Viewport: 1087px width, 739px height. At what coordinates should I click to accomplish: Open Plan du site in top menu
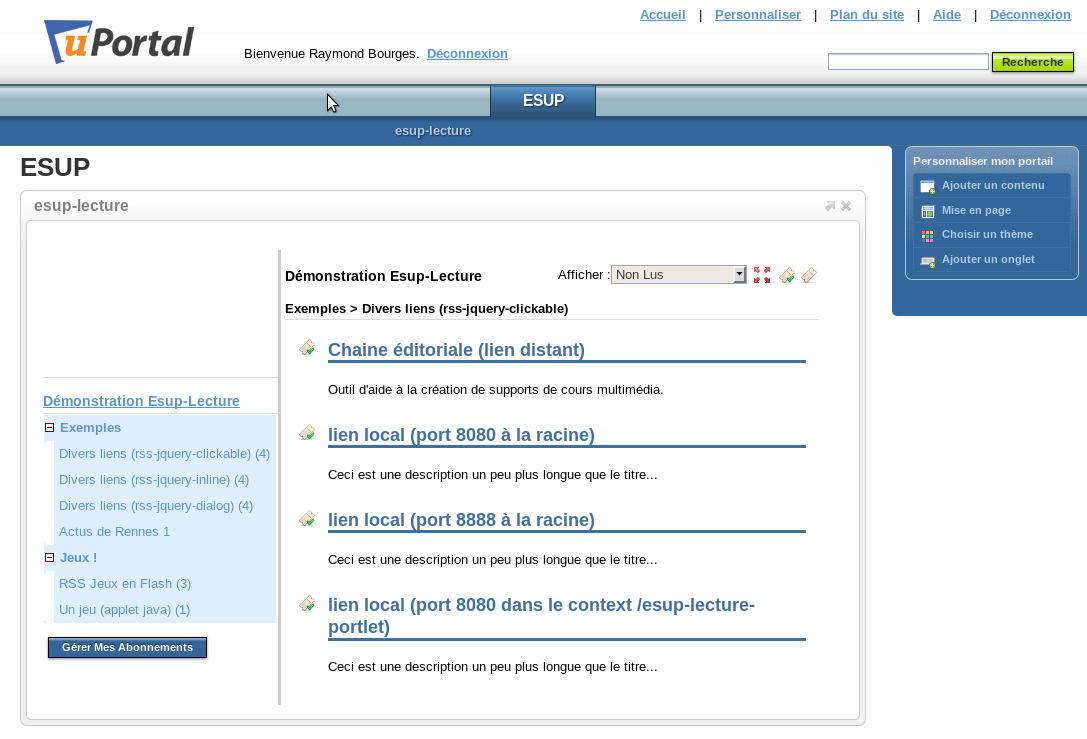point(866,14)
